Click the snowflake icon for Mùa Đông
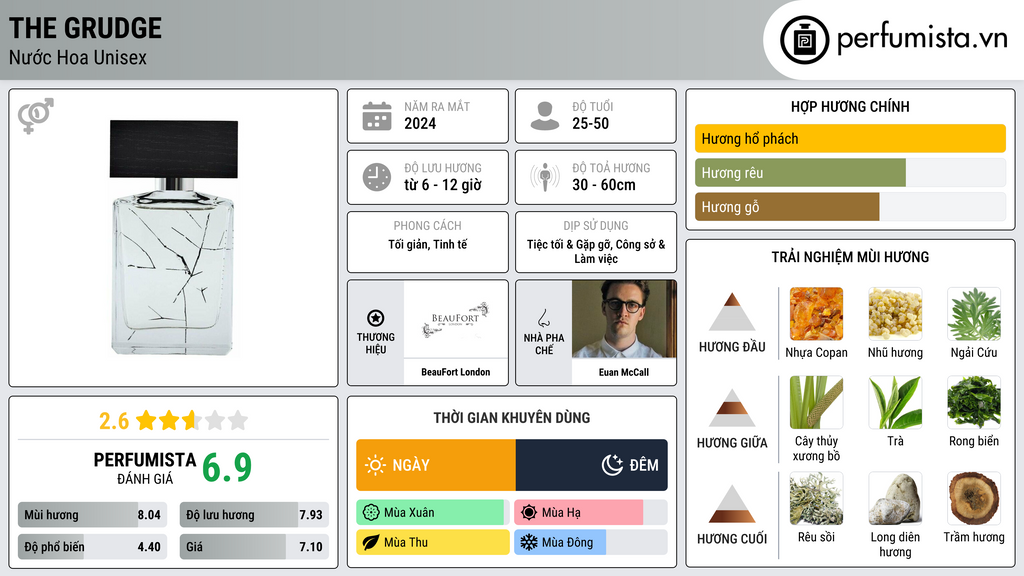 [529, 542]
